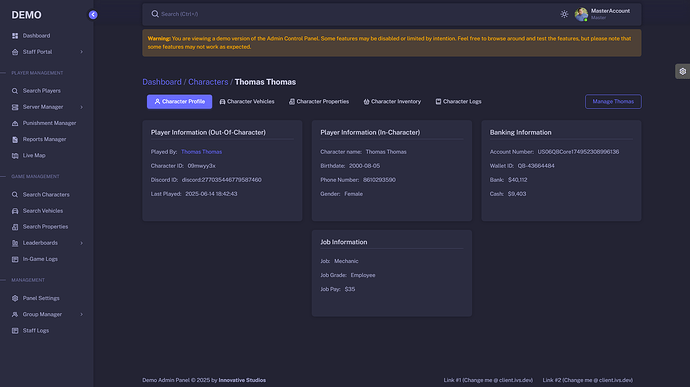Image resolution: width=690 pixels, height=387 pixels.
Task: Click the Character ID 09mwyy3x value
Action: pos(202,166)
